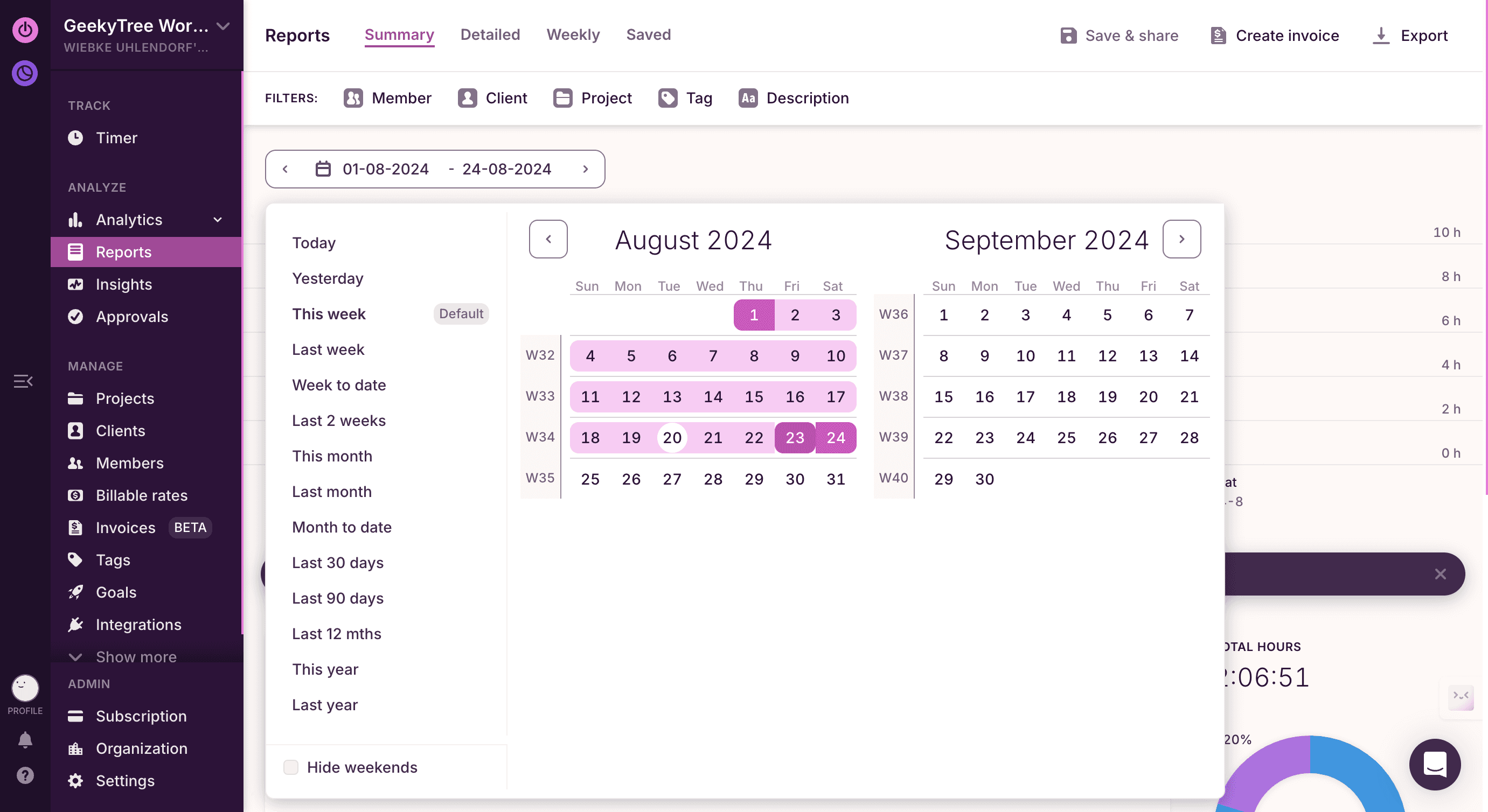Open Integrations in the sidebar
The height and width of the screenshot is (812, 1488).
pyautogui.click(x=138, y=625)
